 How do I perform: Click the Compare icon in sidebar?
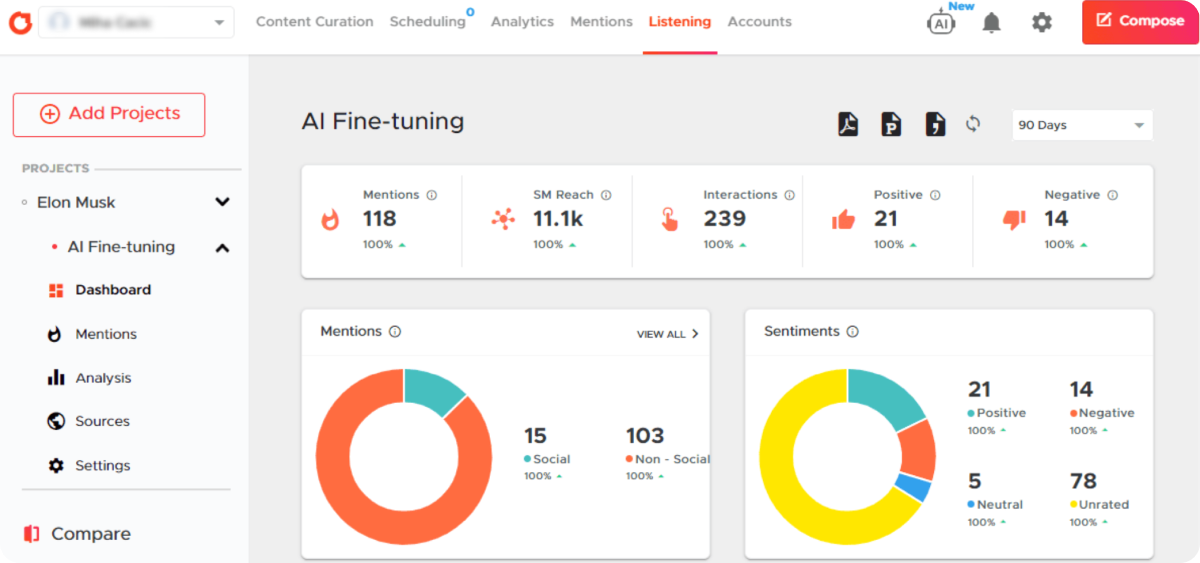32,534
